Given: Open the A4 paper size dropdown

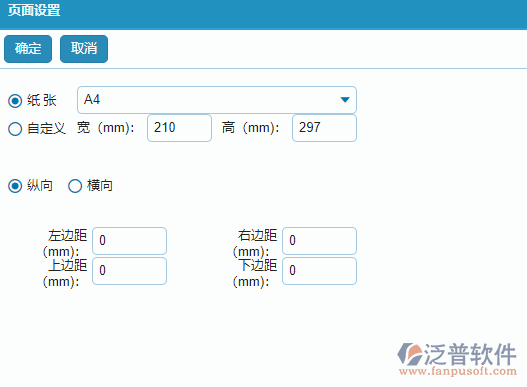Looking at the screenshot, I should click(217, 100).
